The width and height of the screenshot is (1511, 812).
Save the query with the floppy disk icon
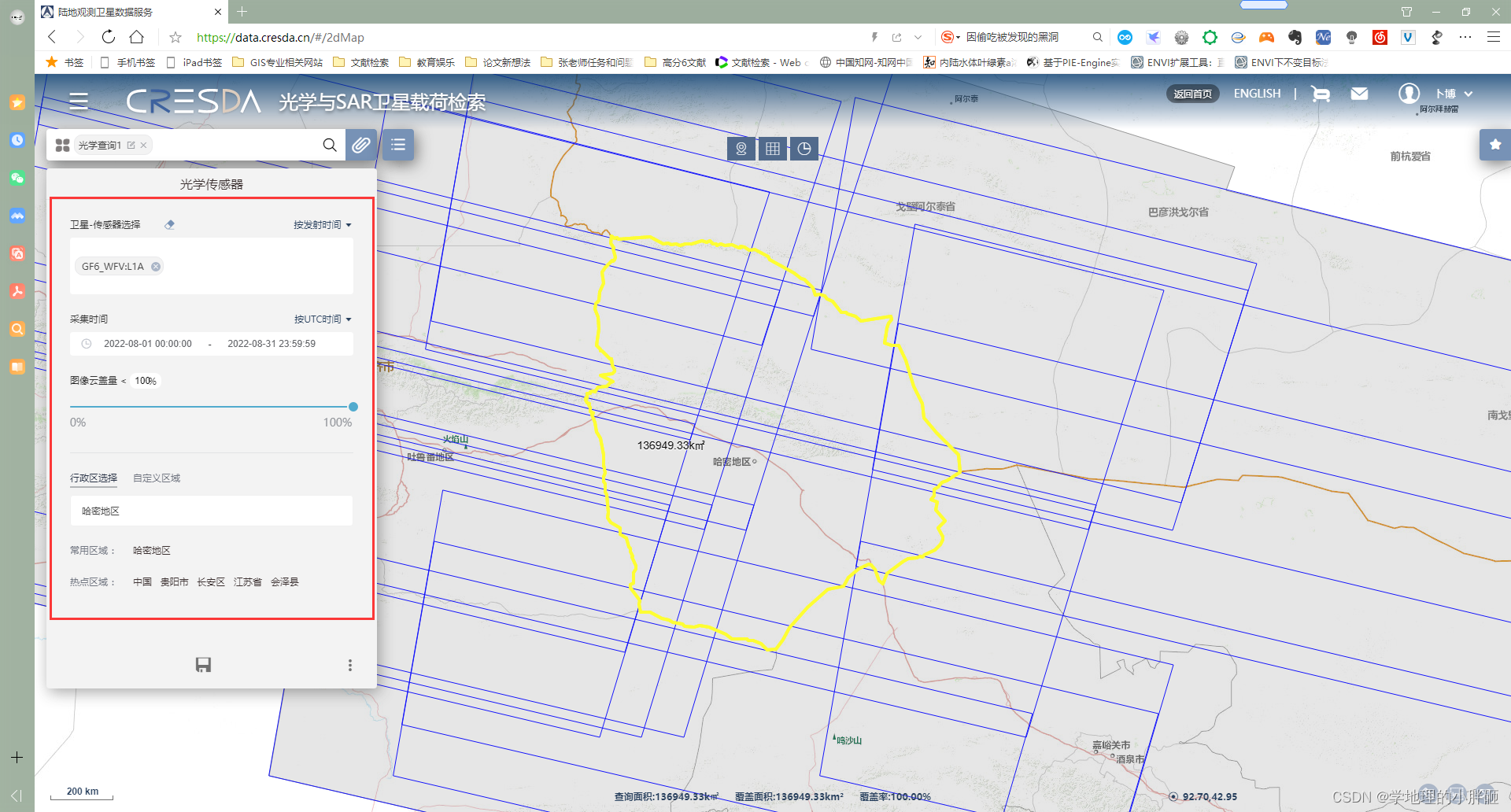point(203,665)
